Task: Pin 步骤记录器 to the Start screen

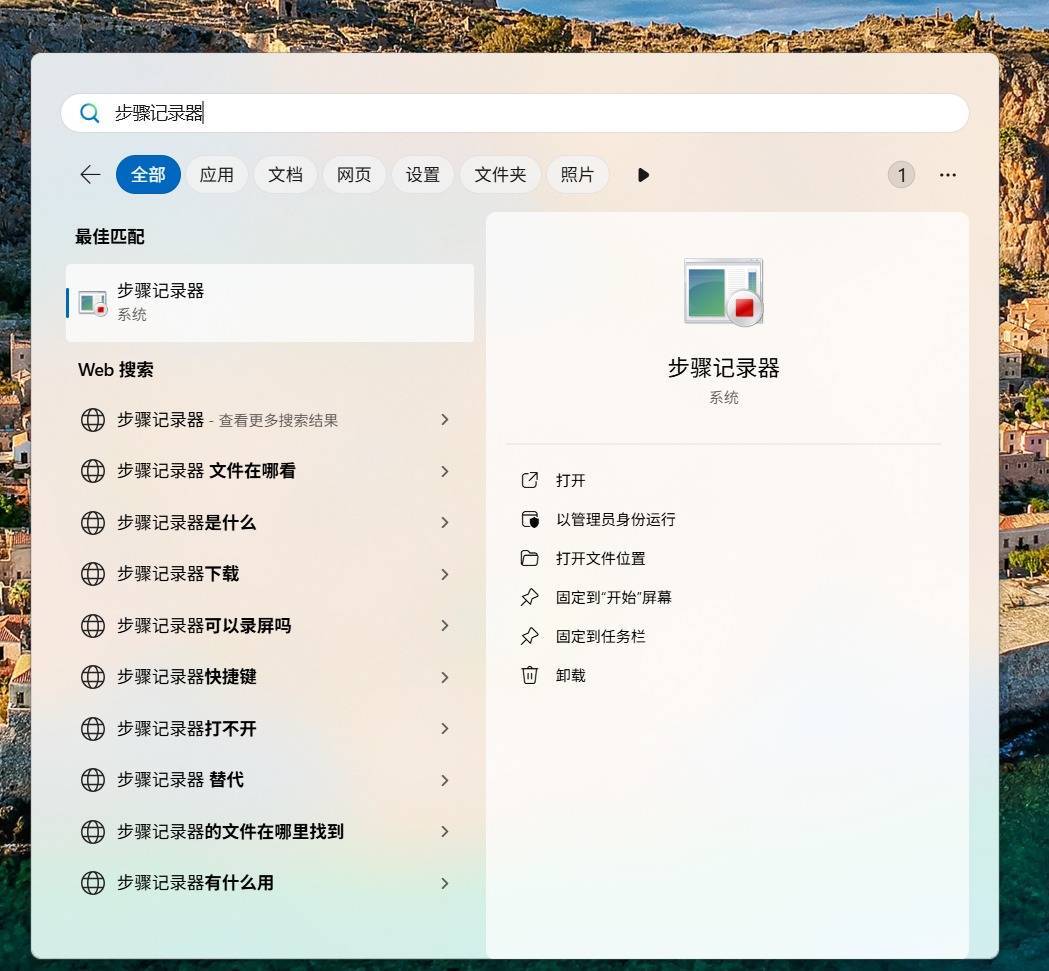Action: click(x=613, y=597)
